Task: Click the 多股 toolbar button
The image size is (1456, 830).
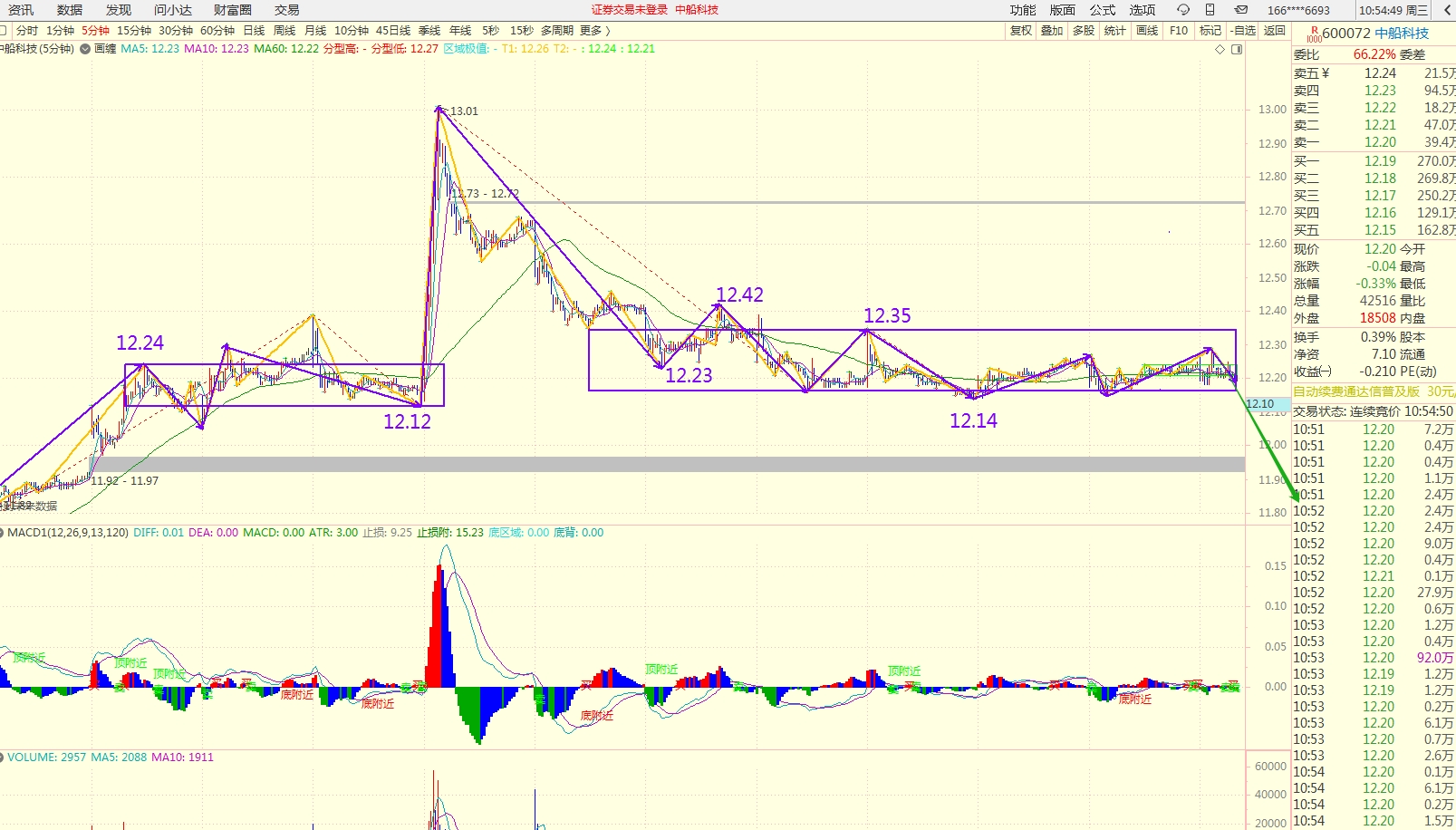Action: [1084, 31]
